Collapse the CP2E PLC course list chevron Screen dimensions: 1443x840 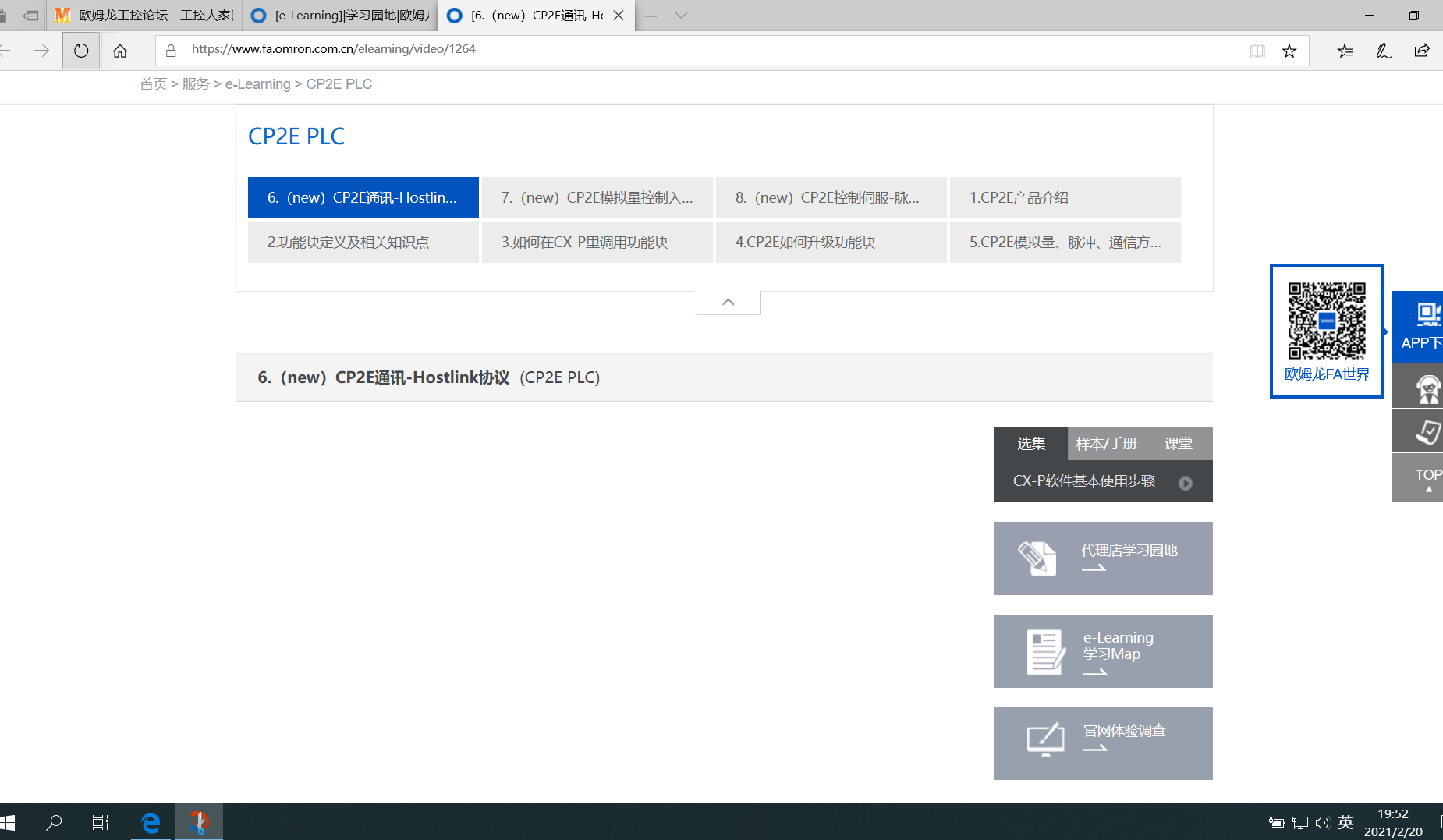(728, 303)
